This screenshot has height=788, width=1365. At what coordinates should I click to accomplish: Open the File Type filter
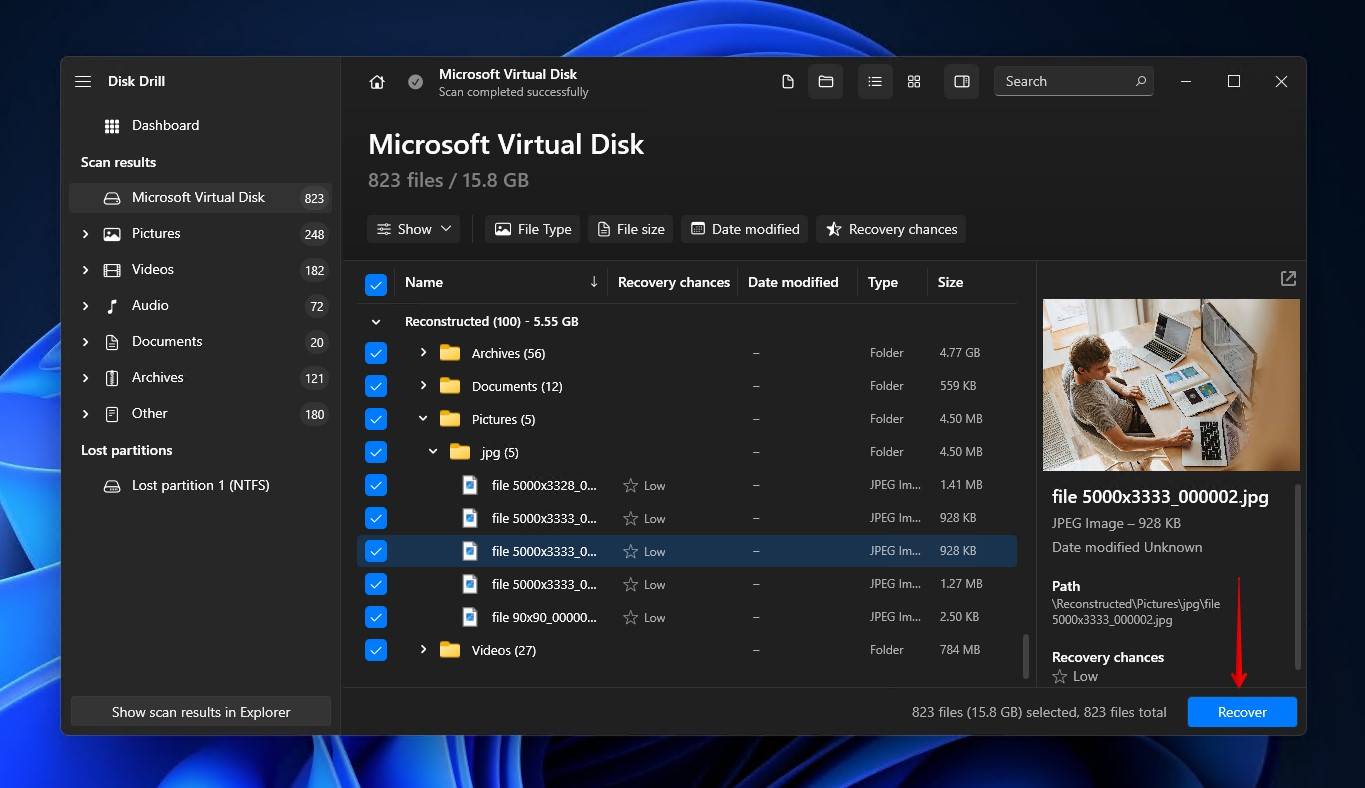pyautogui.click(x=532, y=229)
